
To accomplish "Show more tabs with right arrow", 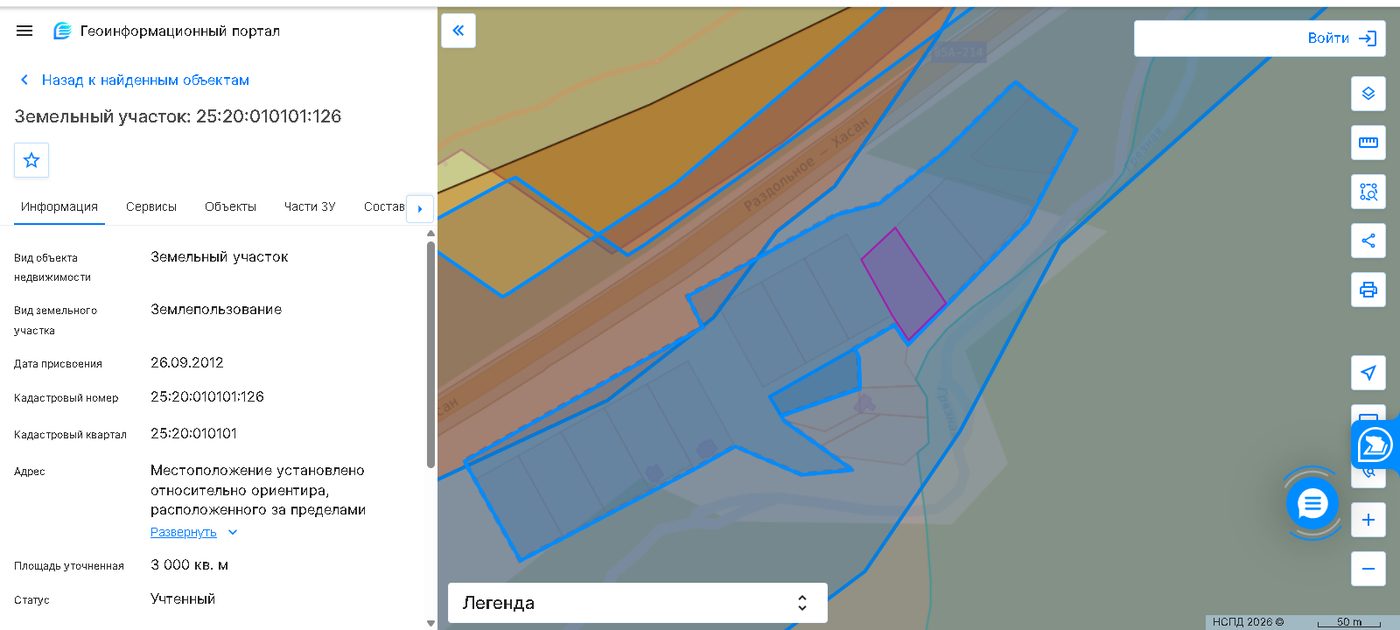I will [420, 208].
